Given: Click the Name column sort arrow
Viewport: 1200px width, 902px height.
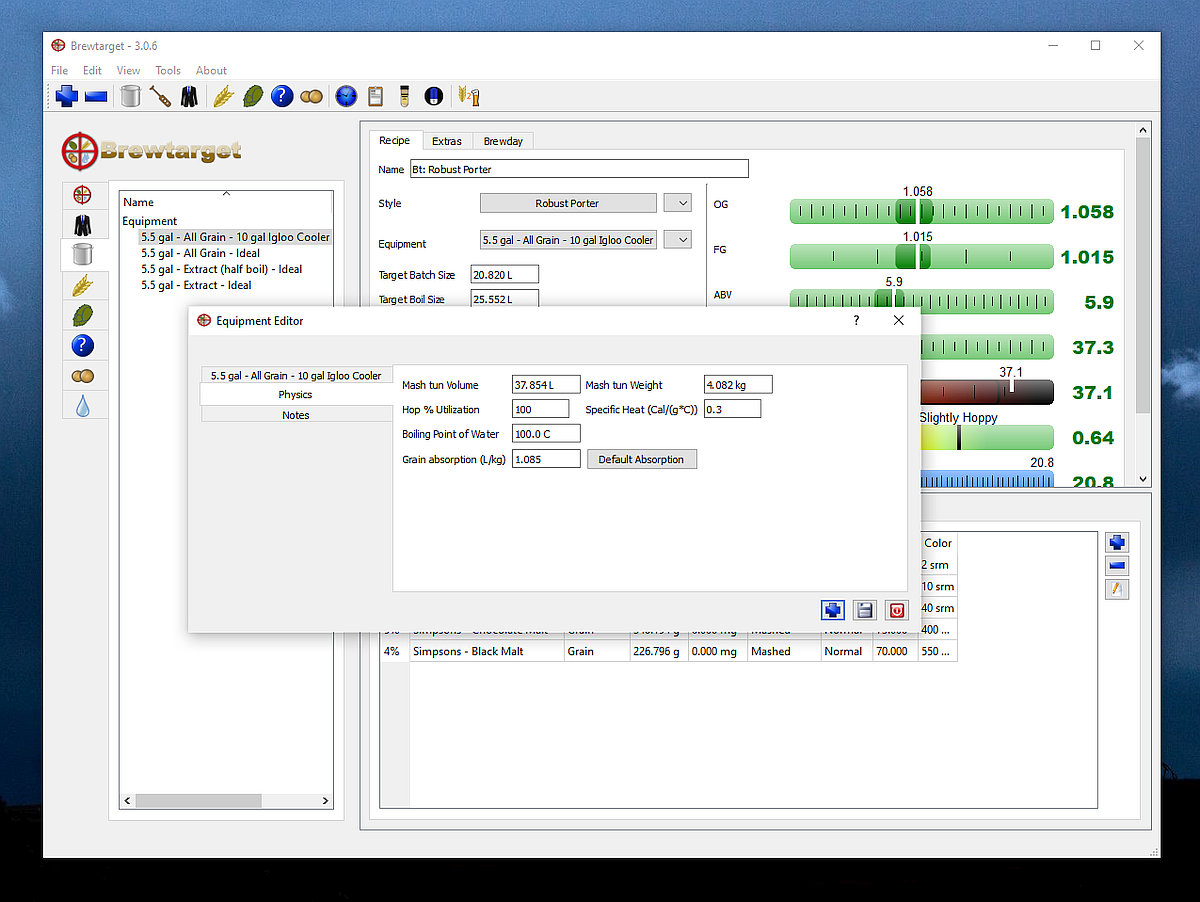Looking at the screenshot, I should pos(226,193).
